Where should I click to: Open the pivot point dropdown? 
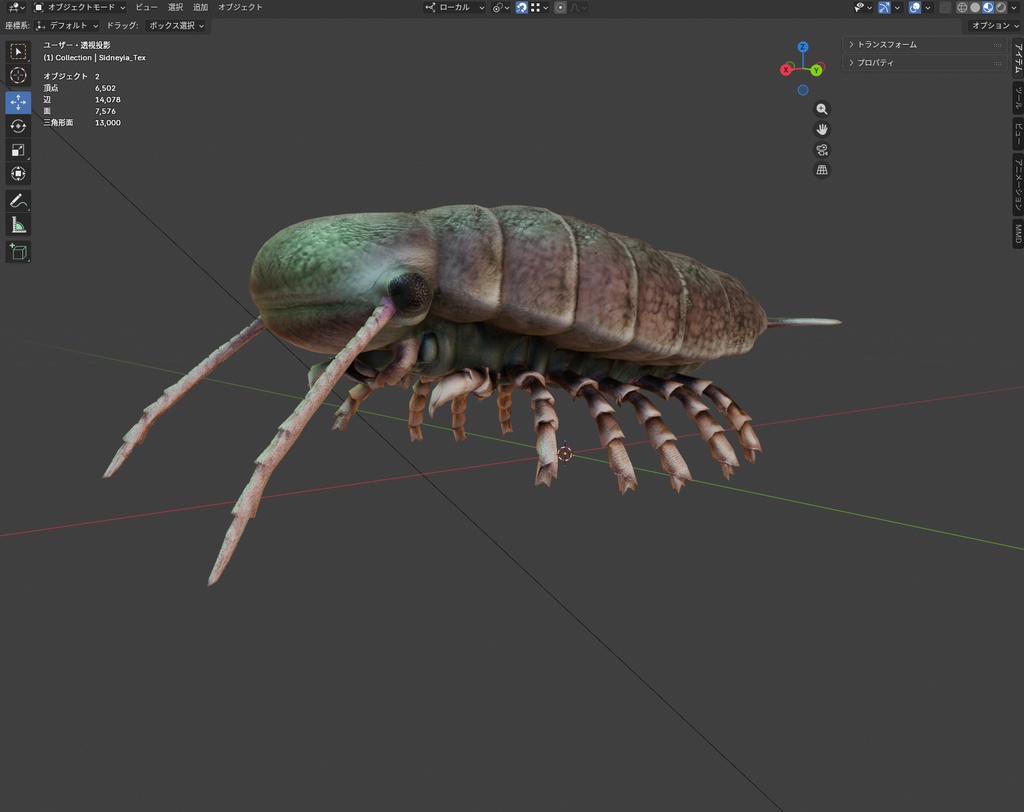point(501,8)
